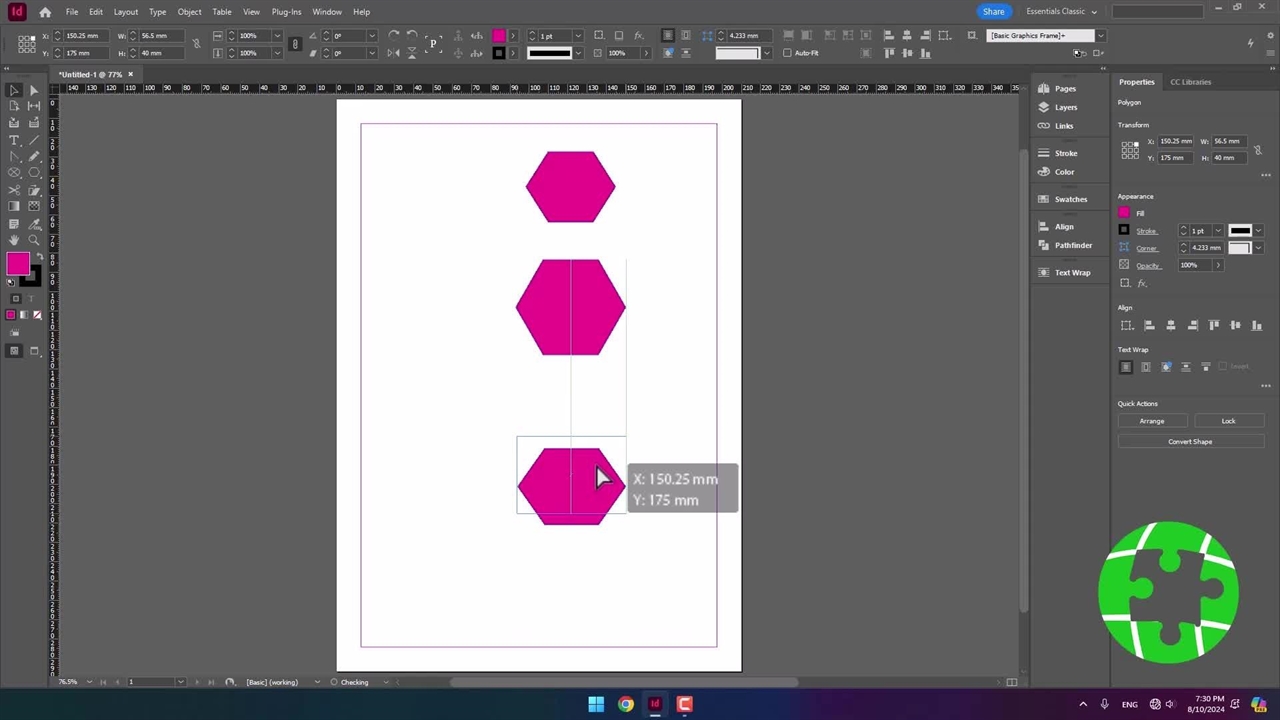
Task: Open the Text Wrap panel
Action: pos(1072,272)
